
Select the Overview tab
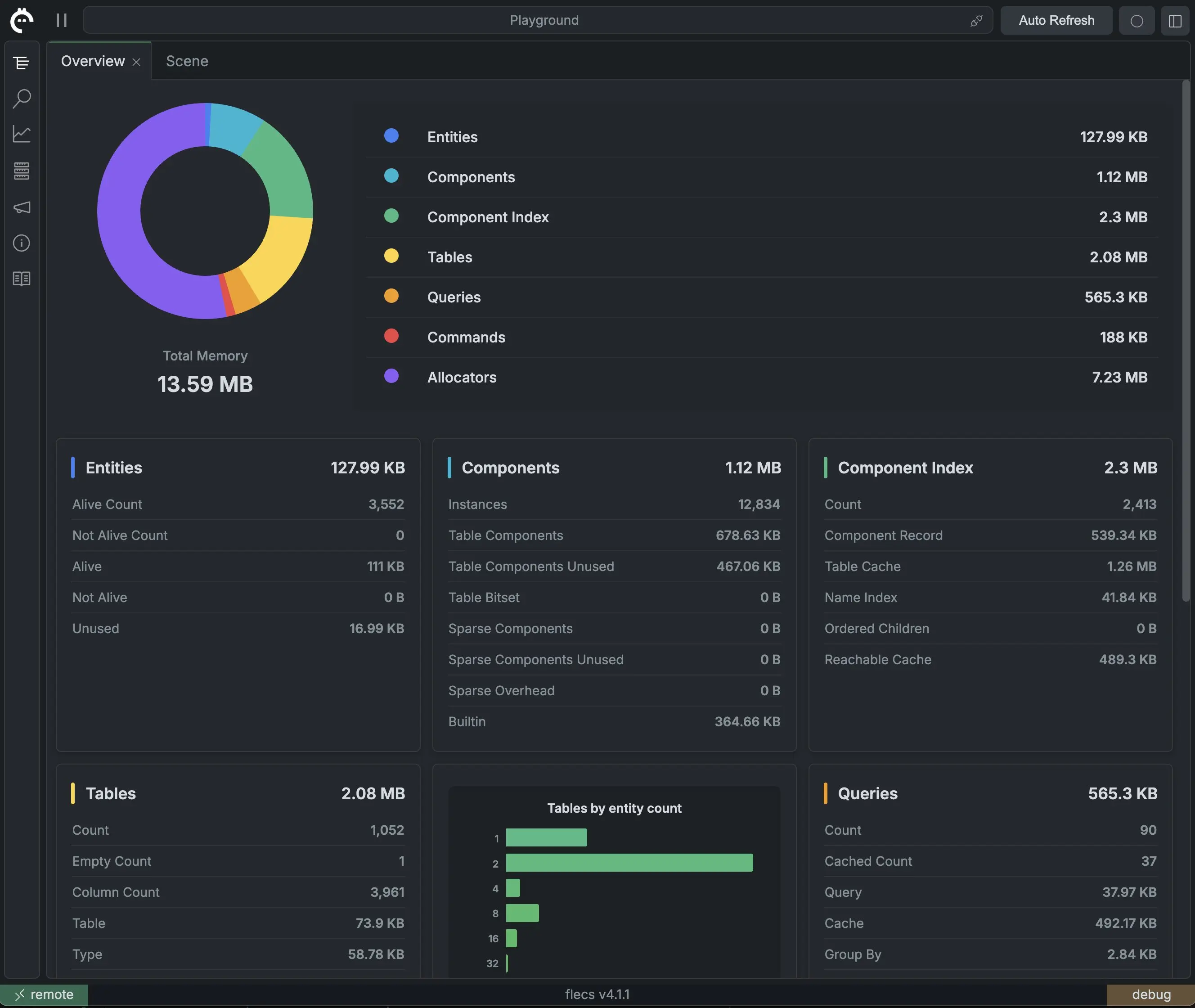[x=93, y=61]
